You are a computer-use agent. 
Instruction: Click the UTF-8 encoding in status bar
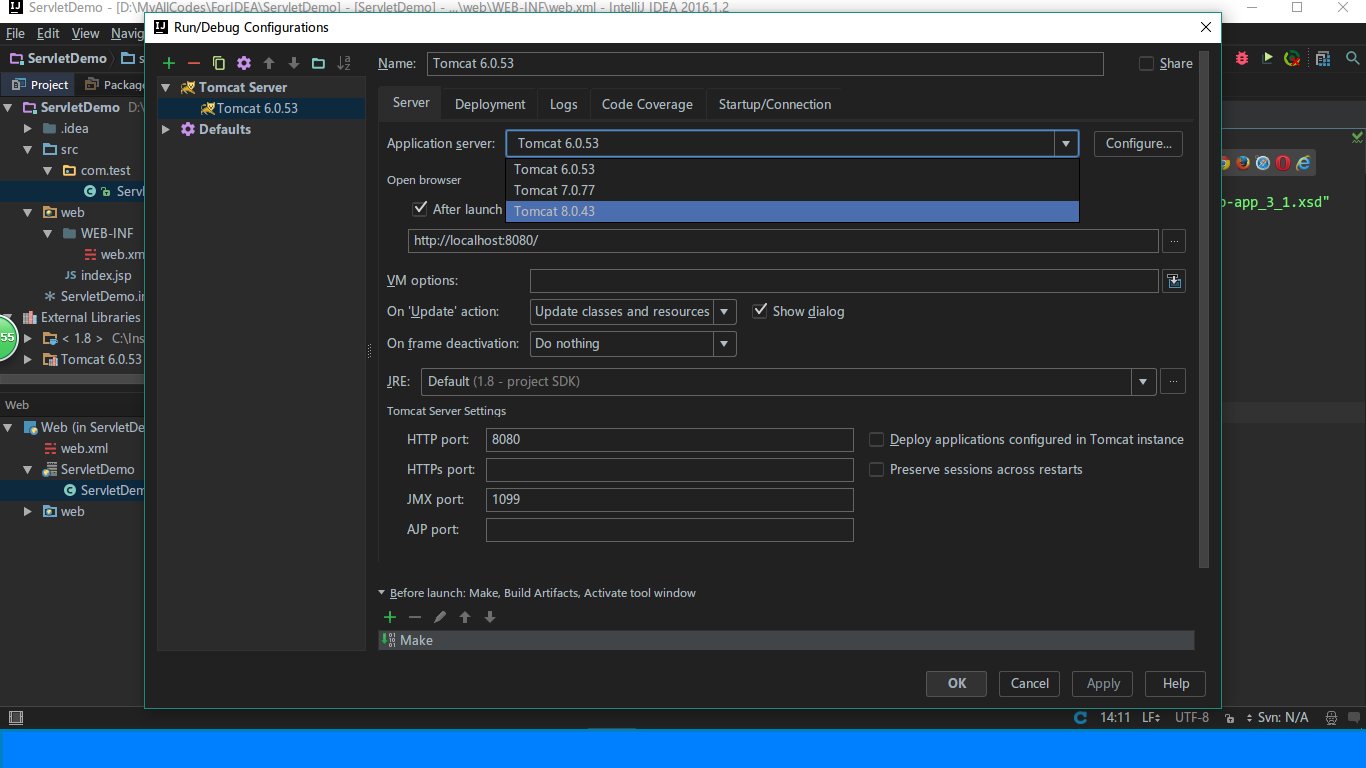[x=1192, y=717]
